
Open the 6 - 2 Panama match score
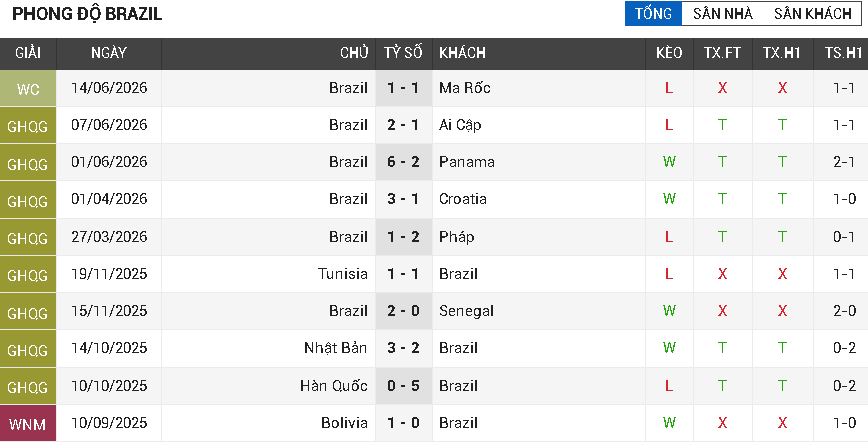click(404, 162)
